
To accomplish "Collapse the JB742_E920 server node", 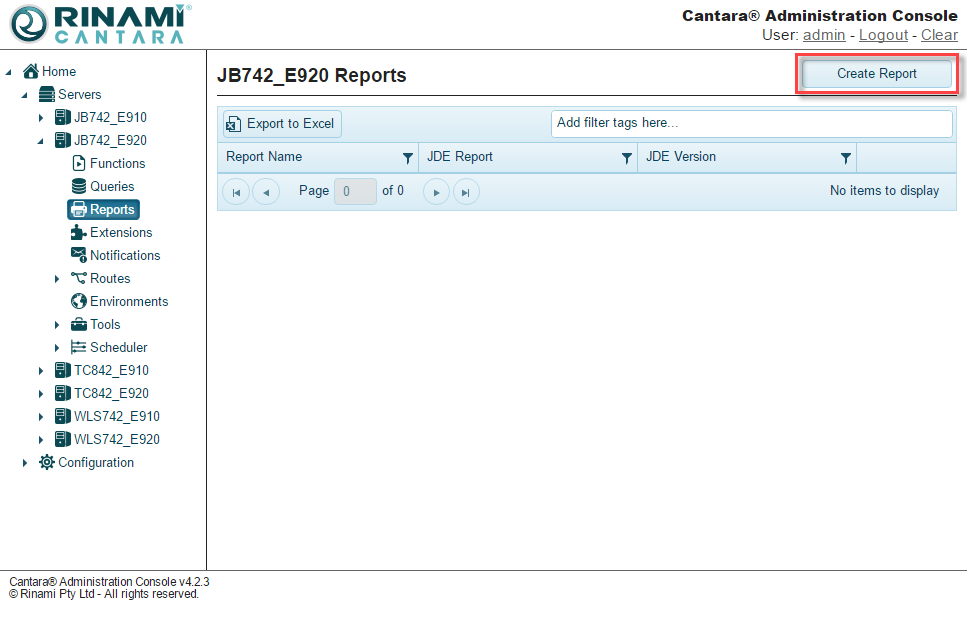I will coord(41,141).
